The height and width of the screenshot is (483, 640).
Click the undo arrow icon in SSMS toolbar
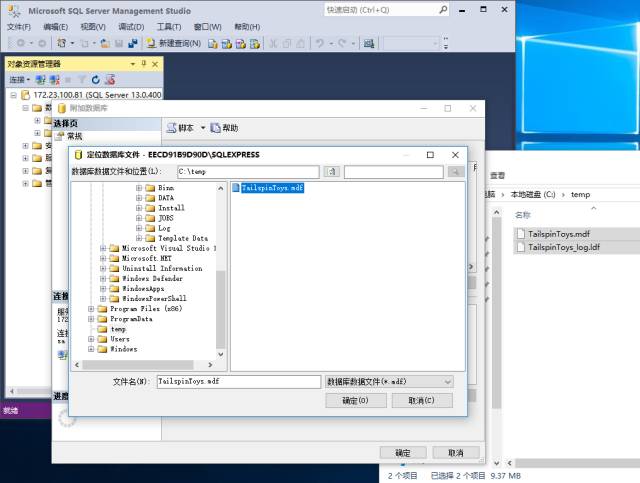coord(320,43)
